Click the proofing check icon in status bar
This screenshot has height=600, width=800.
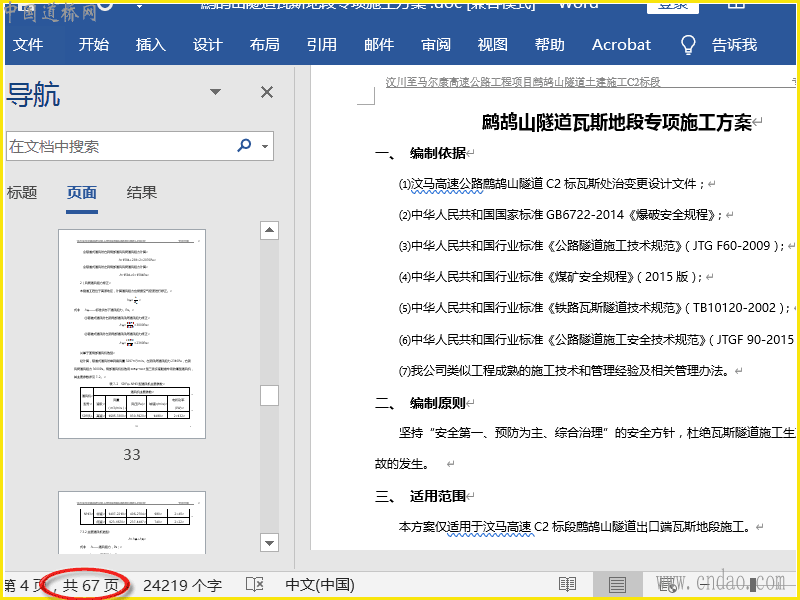coord(255,585)
